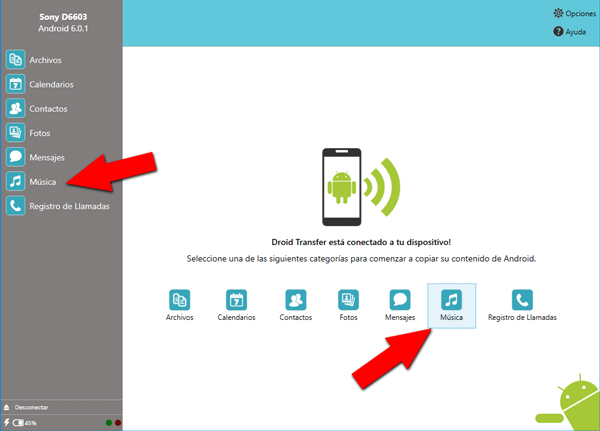Open Contactos icon in the sidebar
The image size is (600, 431).
pyautogui.click(x=15, y=109)
